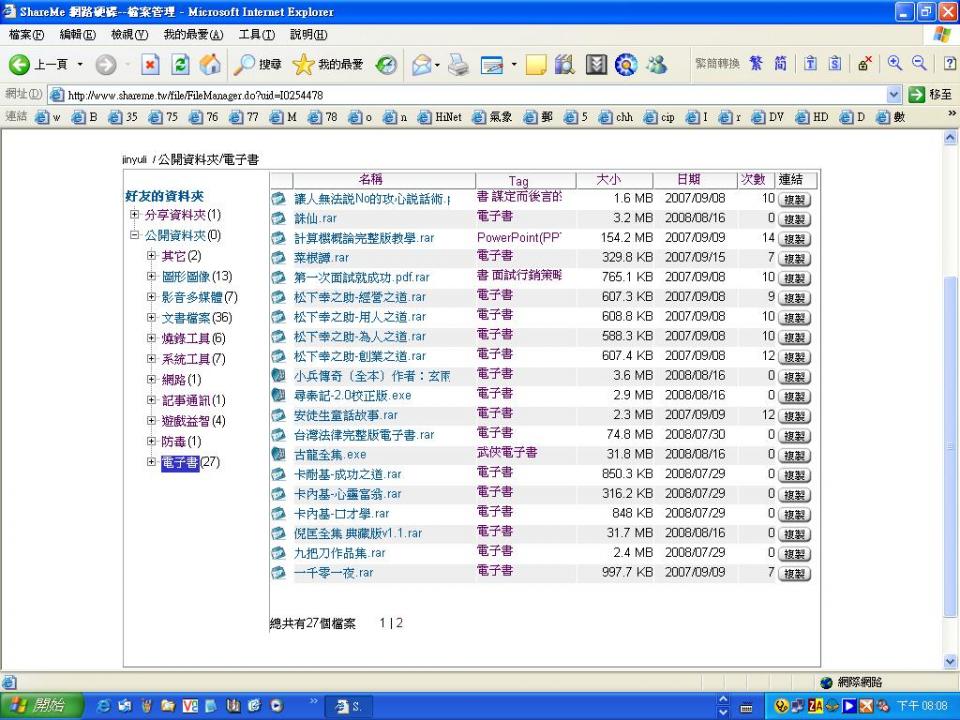Screen dimensions: 960x720
Task: Click the IE Back arrow button
Action: pos(19,64)
